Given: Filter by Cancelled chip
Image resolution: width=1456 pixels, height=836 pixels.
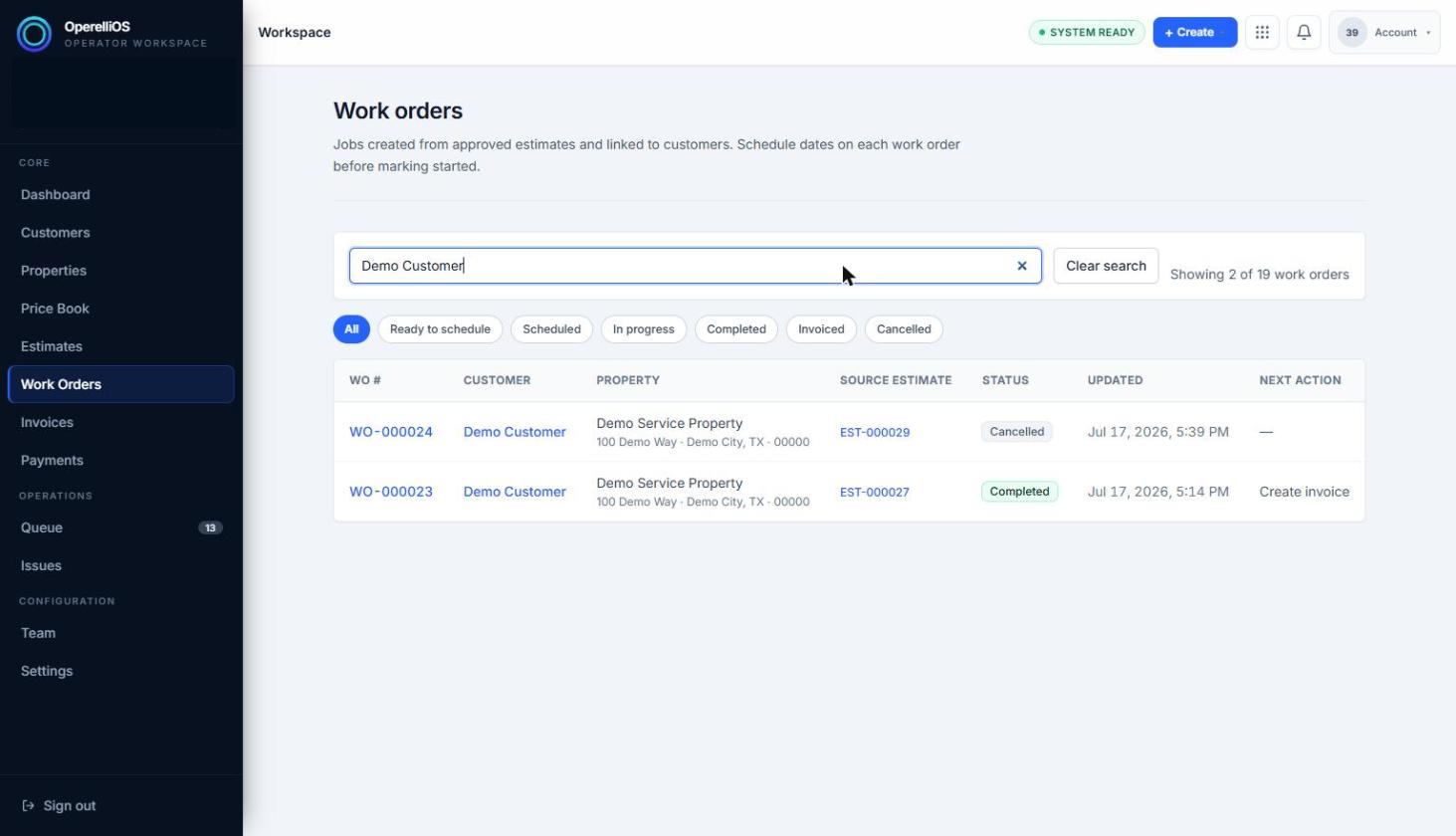Looking at the screenshot, I should click(904, 329).
